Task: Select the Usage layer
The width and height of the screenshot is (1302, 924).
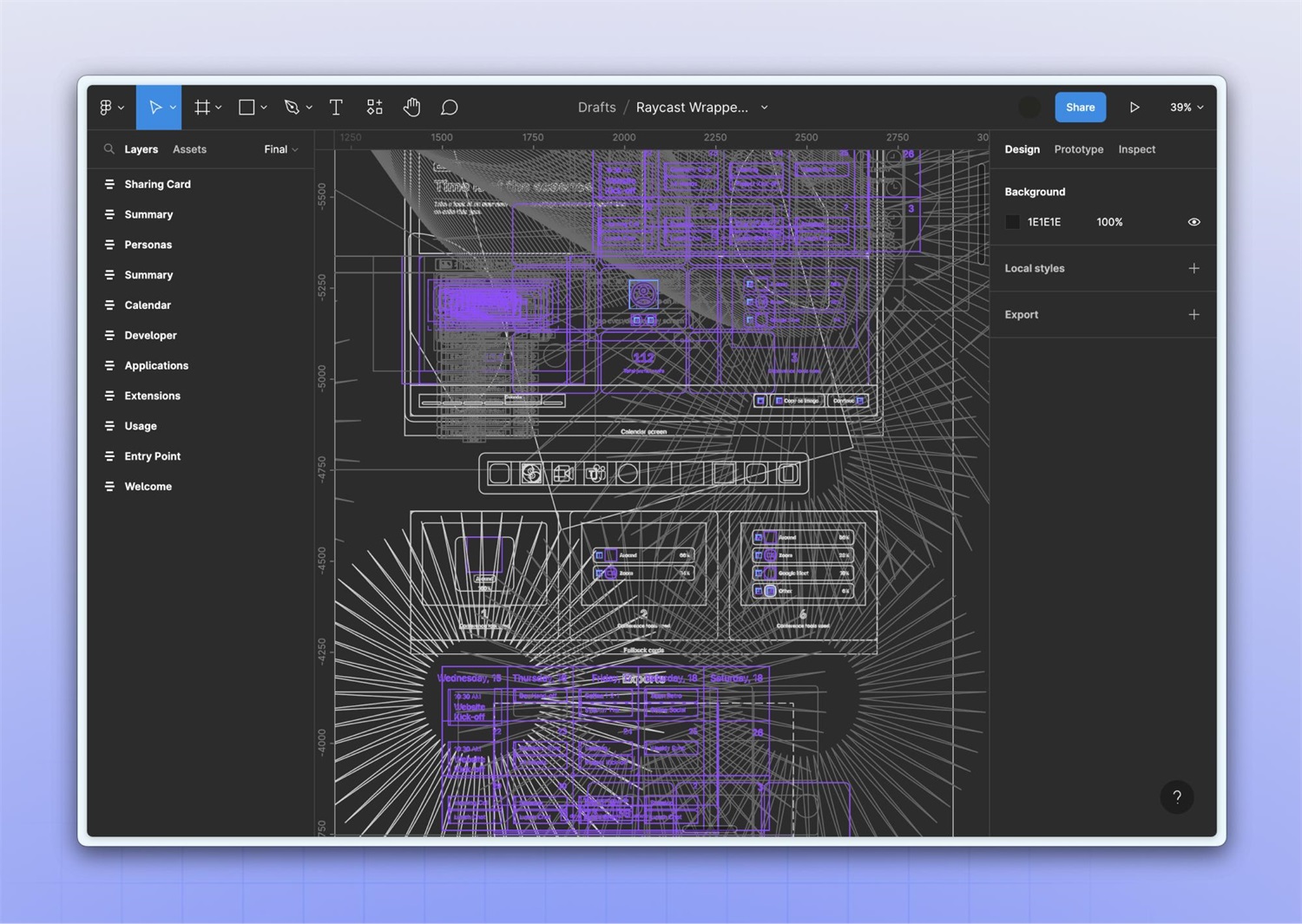Action: 201,426
